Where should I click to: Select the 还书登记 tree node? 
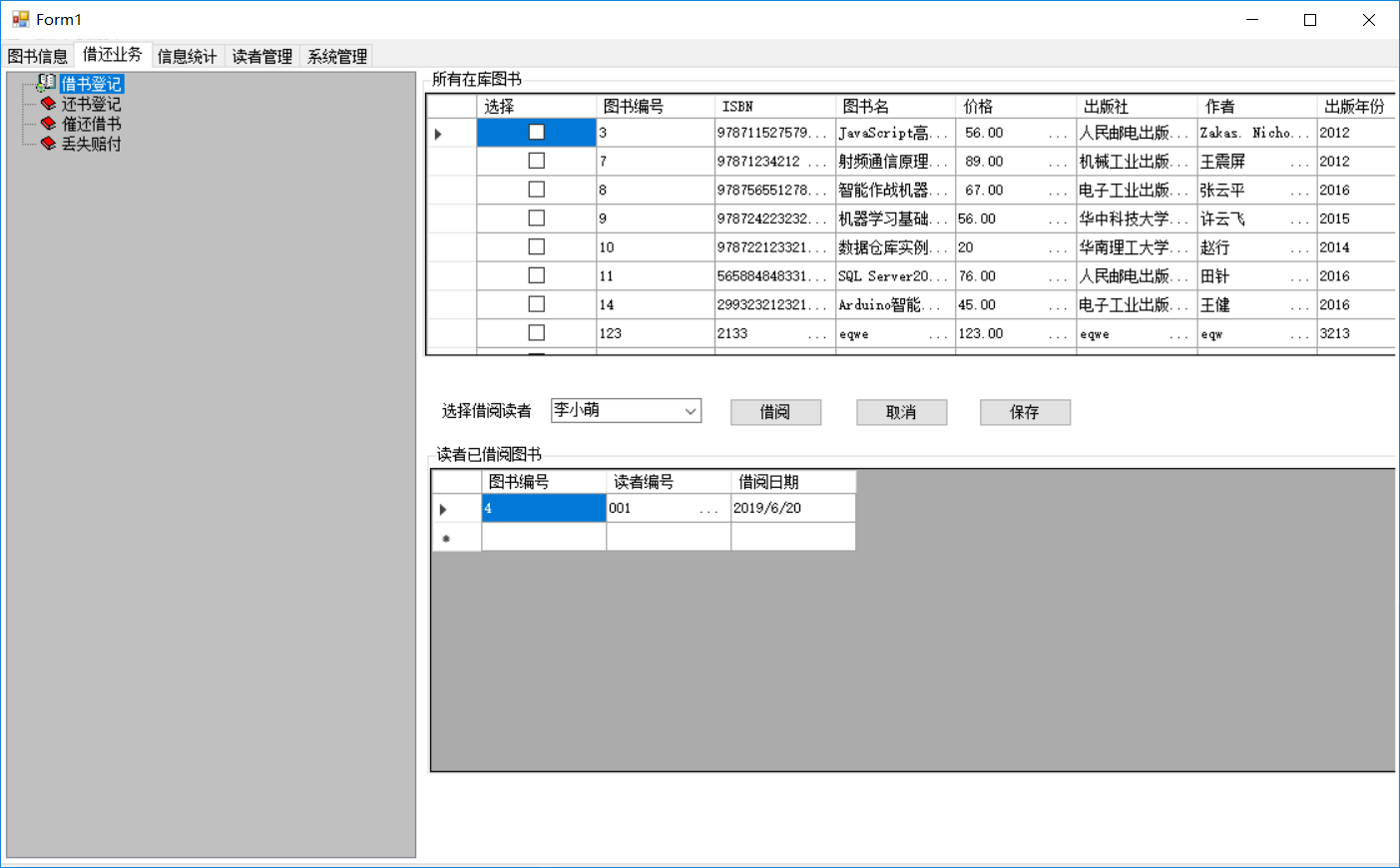tap(91, 104)
